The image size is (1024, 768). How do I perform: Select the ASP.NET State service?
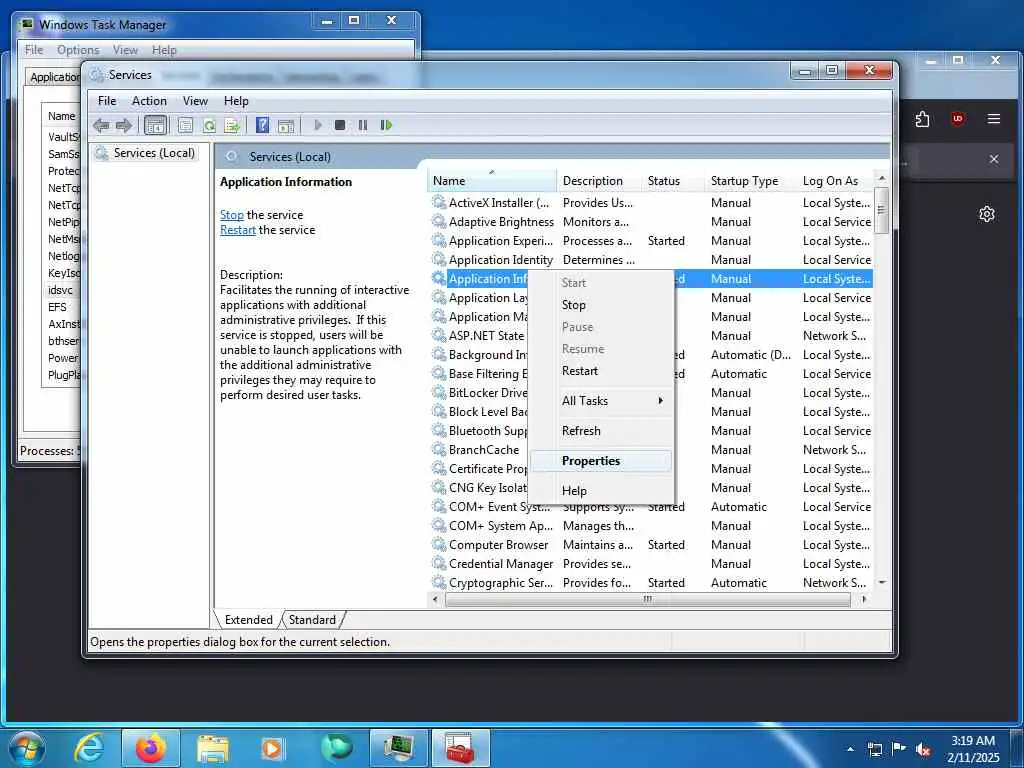[x=486, y=336]
